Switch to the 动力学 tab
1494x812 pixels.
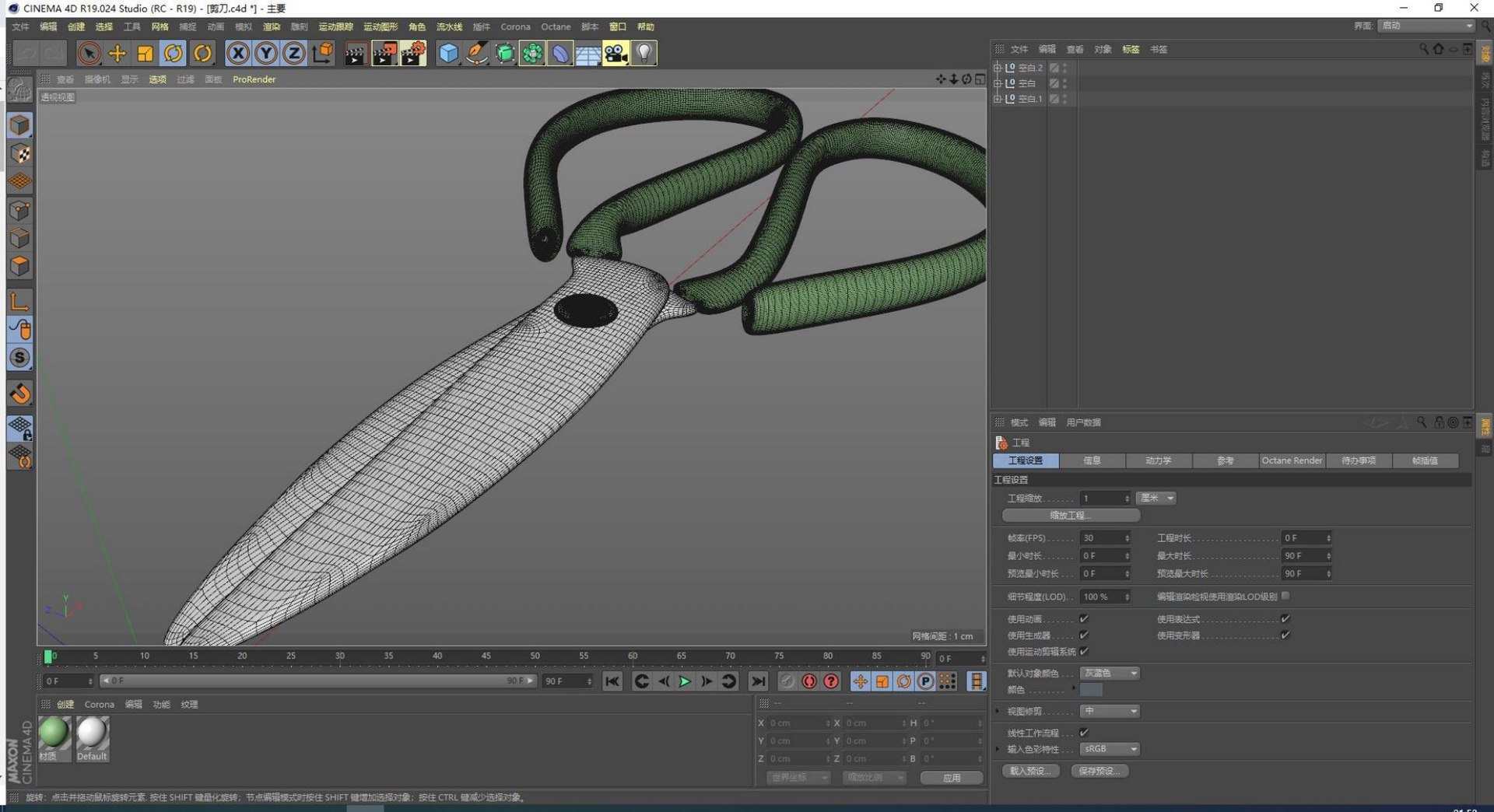(1159, 460)
